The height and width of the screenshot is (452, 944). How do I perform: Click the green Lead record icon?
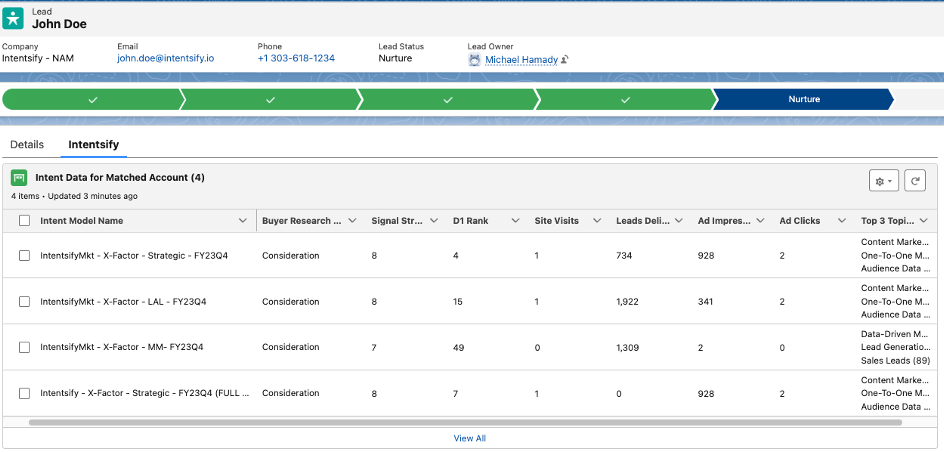[x=15, y=17]
